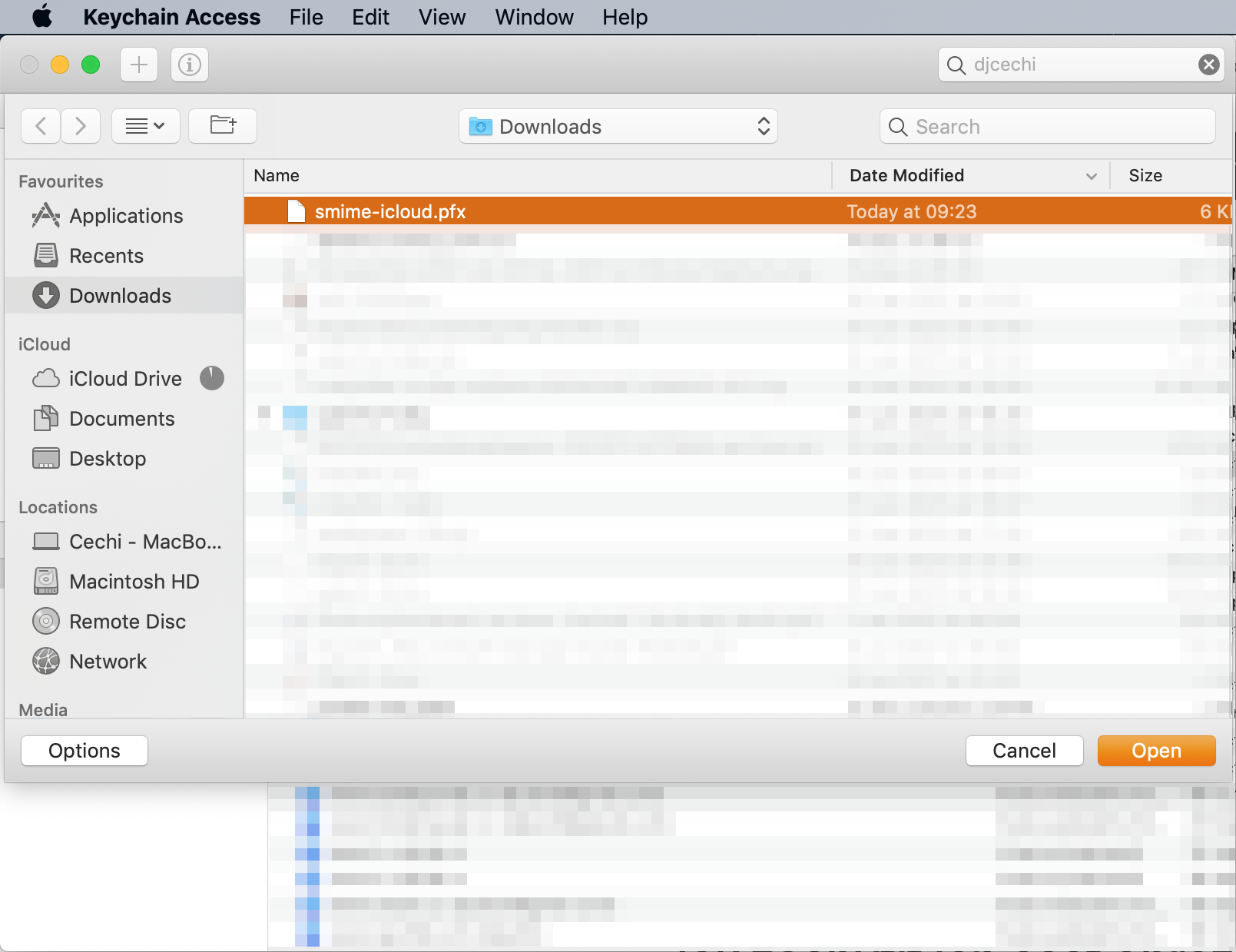Select Downloads in the sidebar
This screenshot has width=1236, height=952.
click(x=124, y=296)
